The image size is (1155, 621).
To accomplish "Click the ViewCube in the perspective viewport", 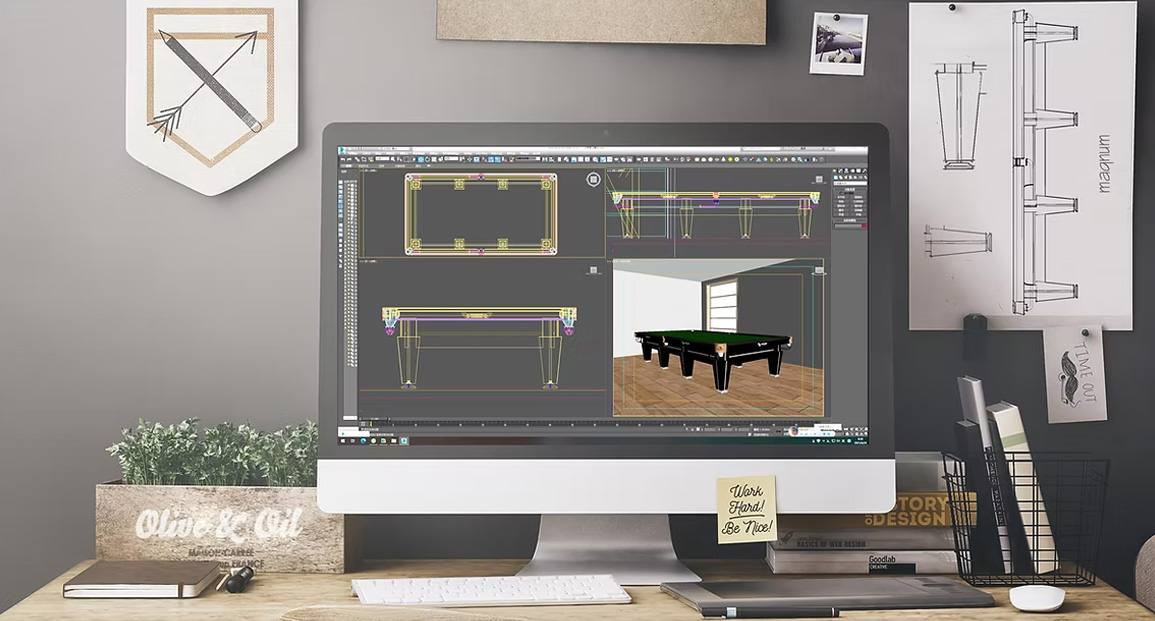I will (818, 270).
